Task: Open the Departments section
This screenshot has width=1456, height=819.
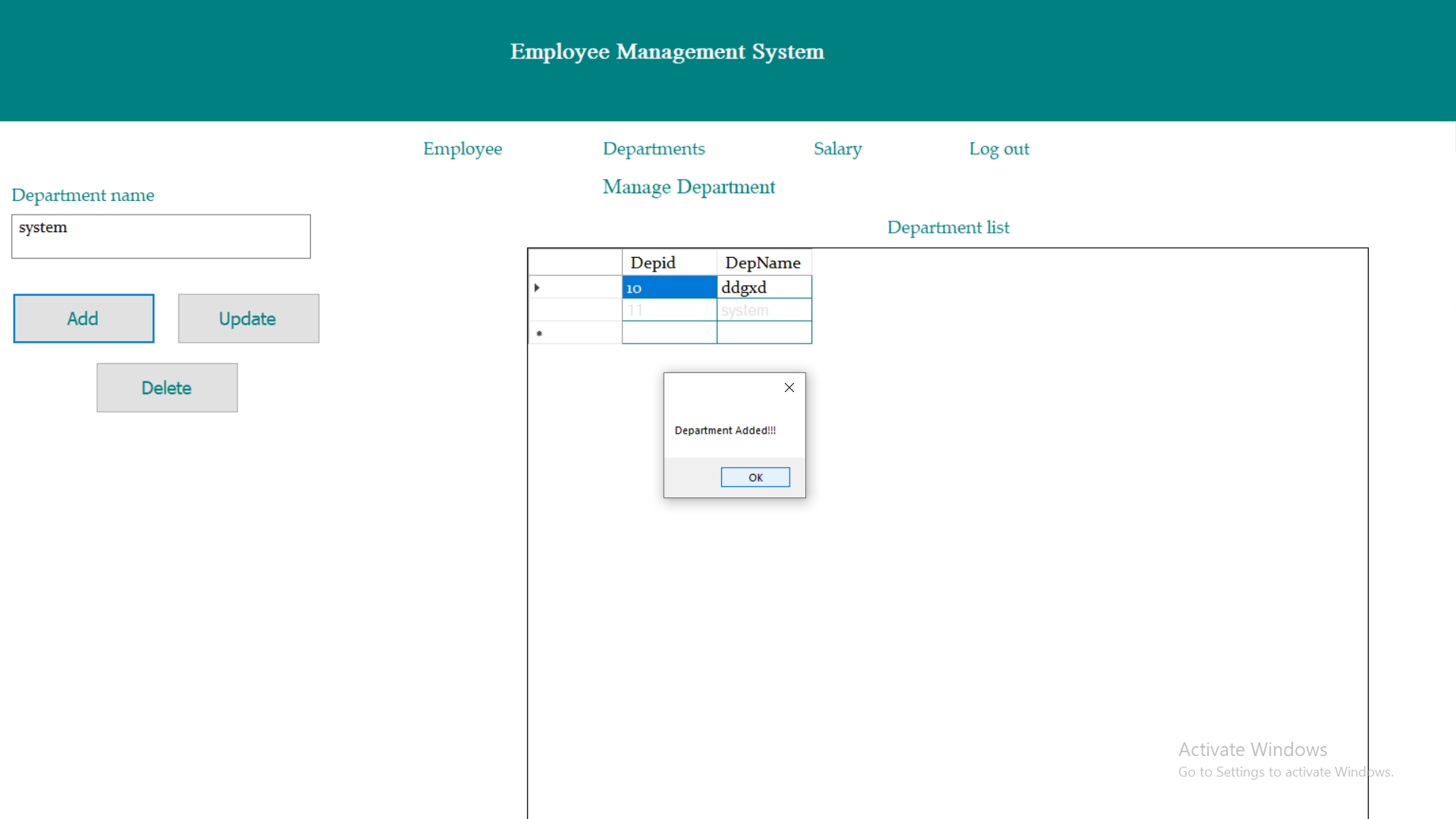Action: click(x=654, y=149)
